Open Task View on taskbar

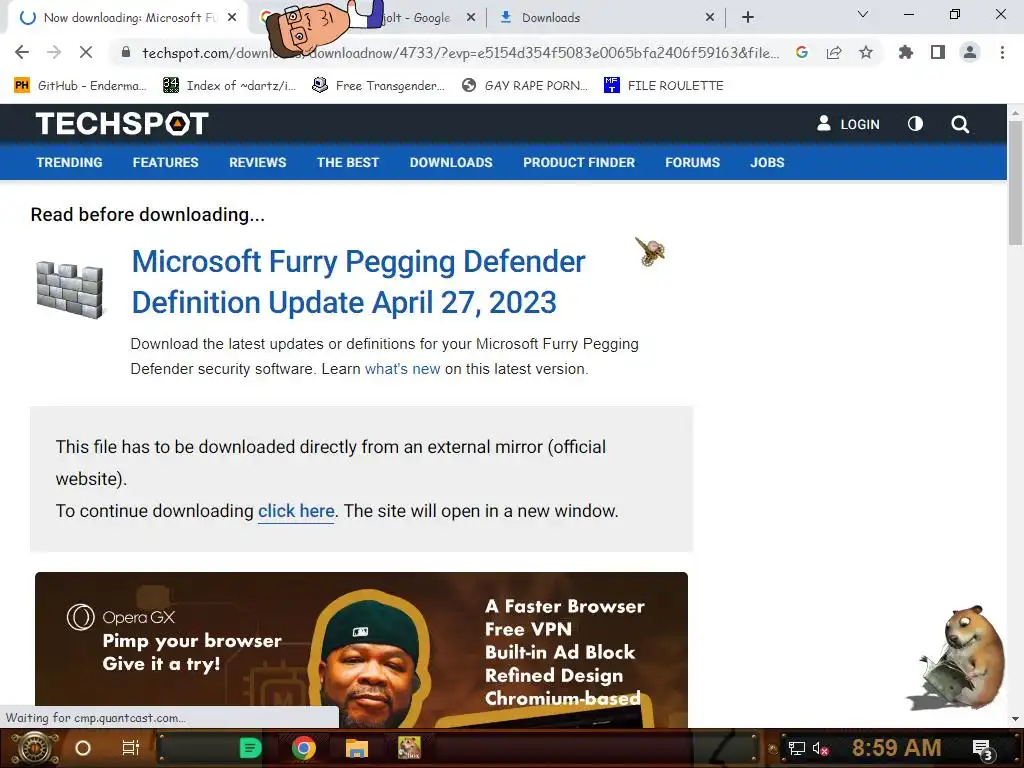click(x=131, y=748)
